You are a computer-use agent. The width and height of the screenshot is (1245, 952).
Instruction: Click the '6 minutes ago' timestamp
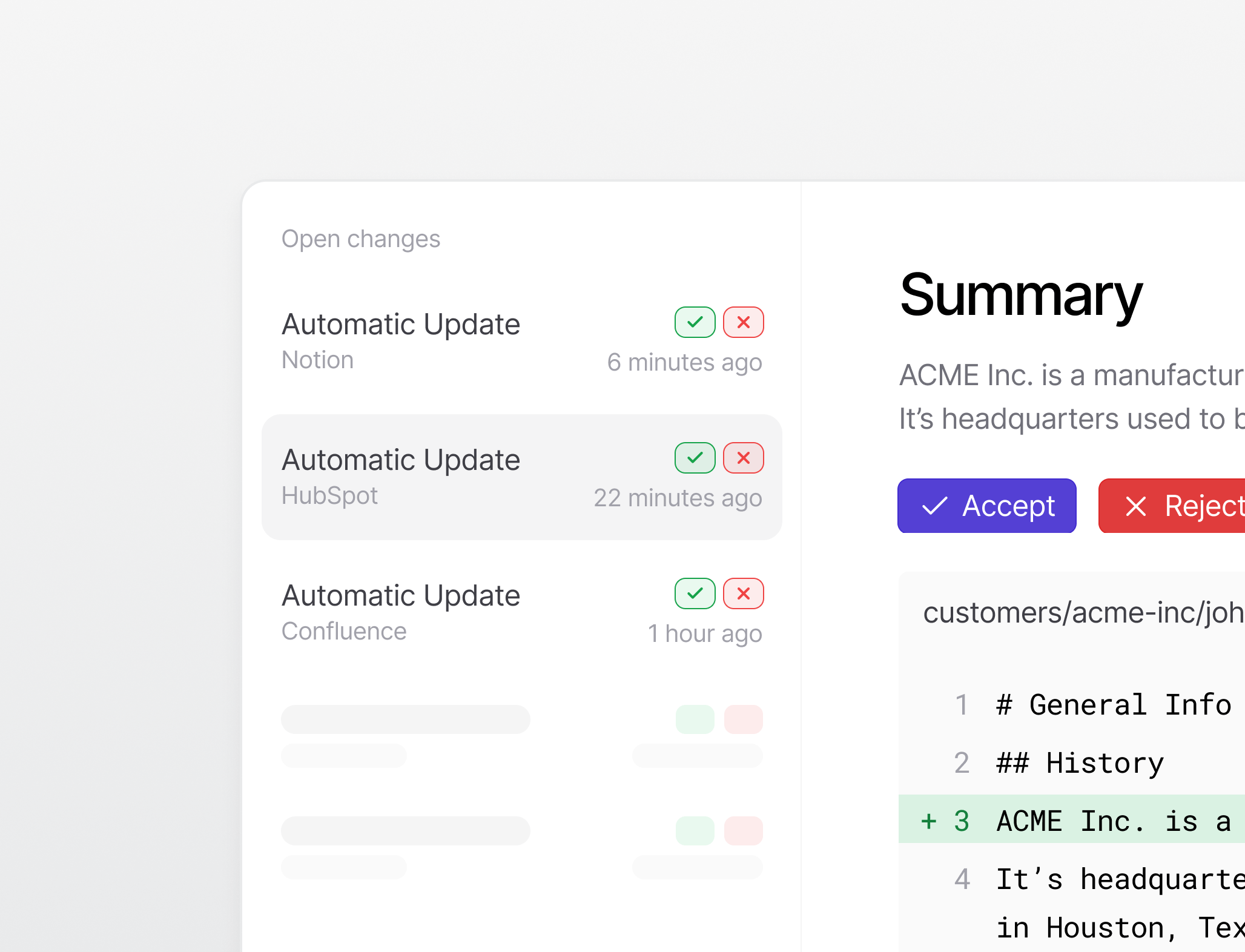[685, 363]
